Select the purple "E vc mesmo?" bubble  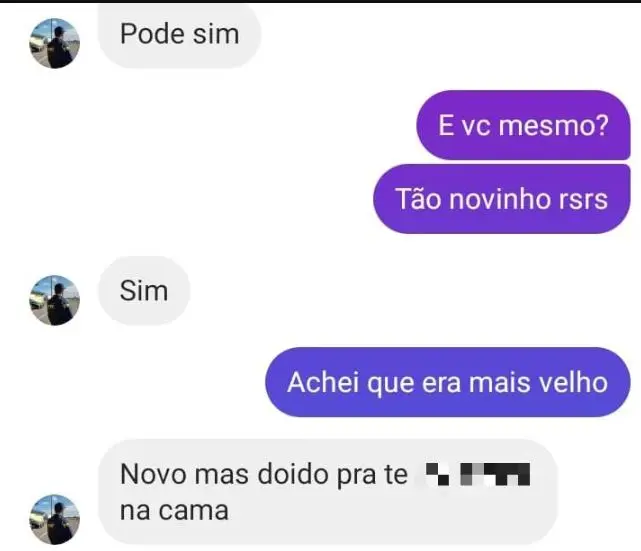click(523, 125)
